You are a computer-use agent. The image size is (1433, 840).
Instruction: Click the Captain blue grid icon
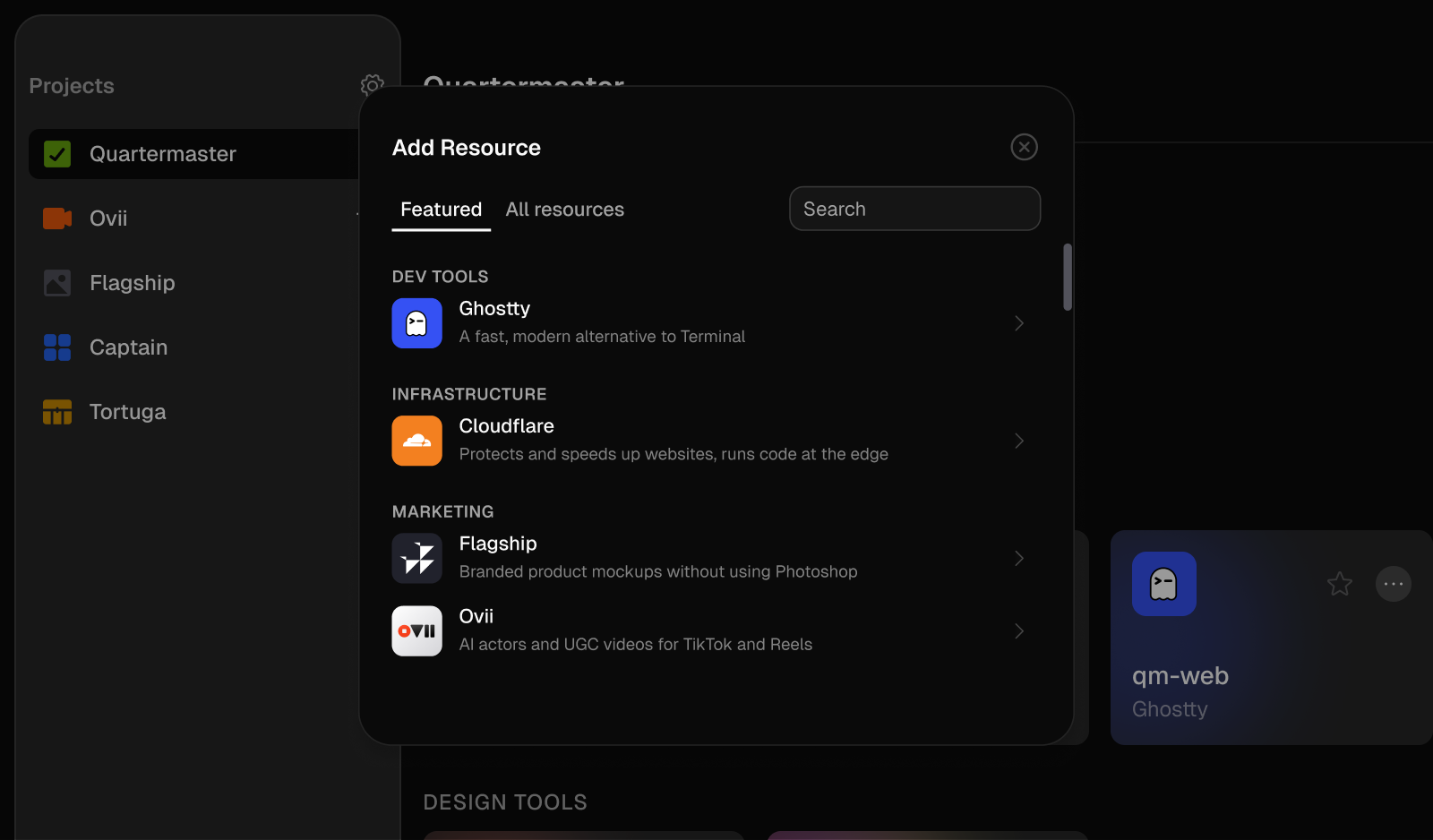point(57,347)
